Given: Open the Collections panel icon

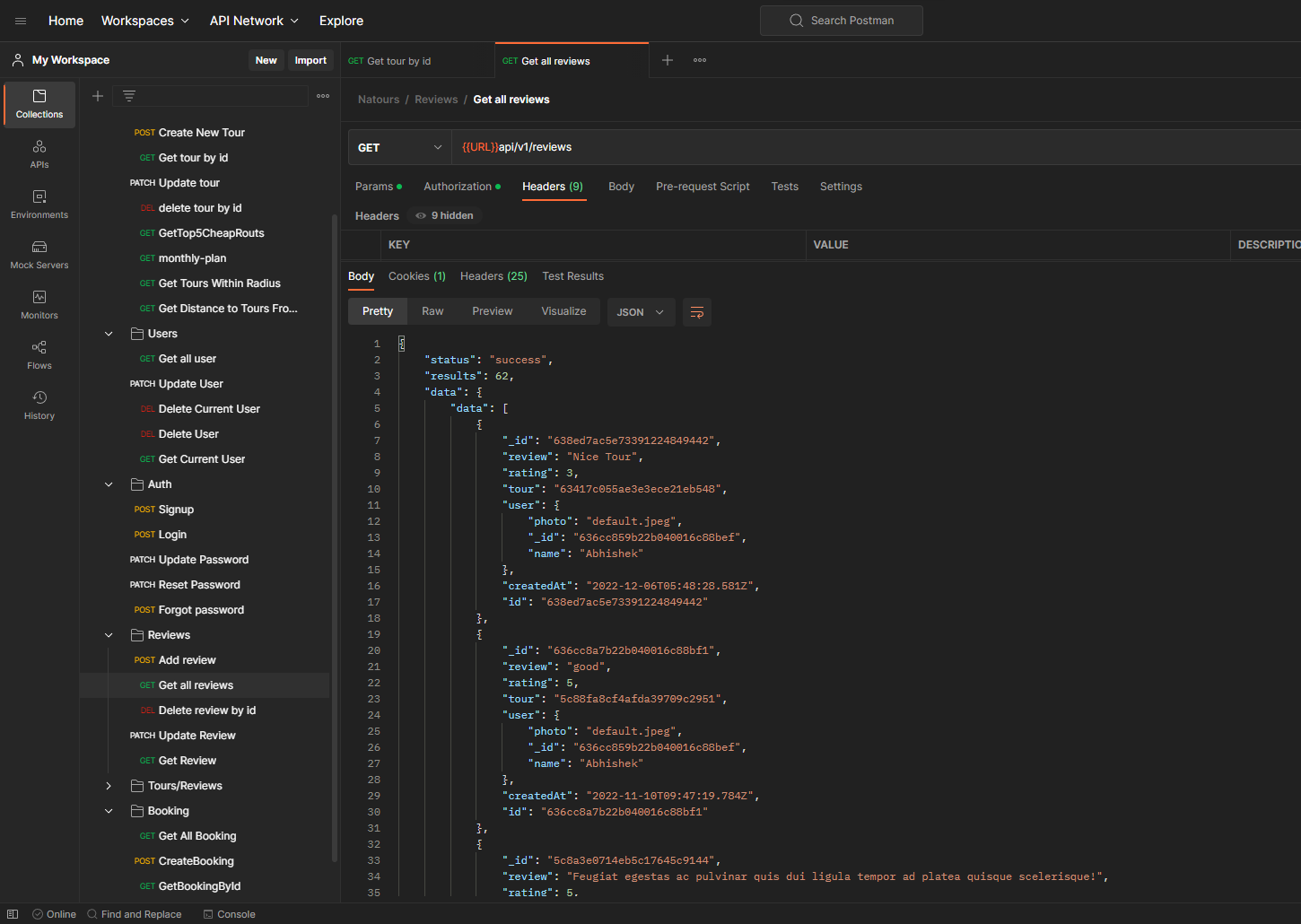Looking at the screenshot, I should (39, 104).
